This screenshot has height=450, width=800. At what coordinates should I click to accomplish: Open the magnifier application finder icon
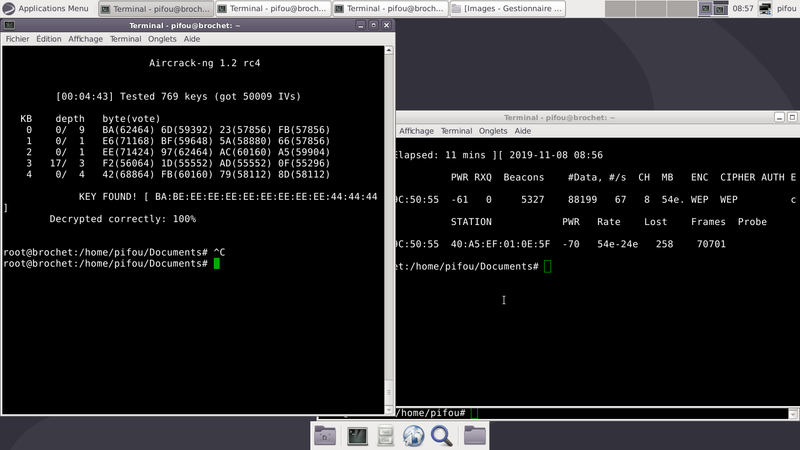click(441, 436)
